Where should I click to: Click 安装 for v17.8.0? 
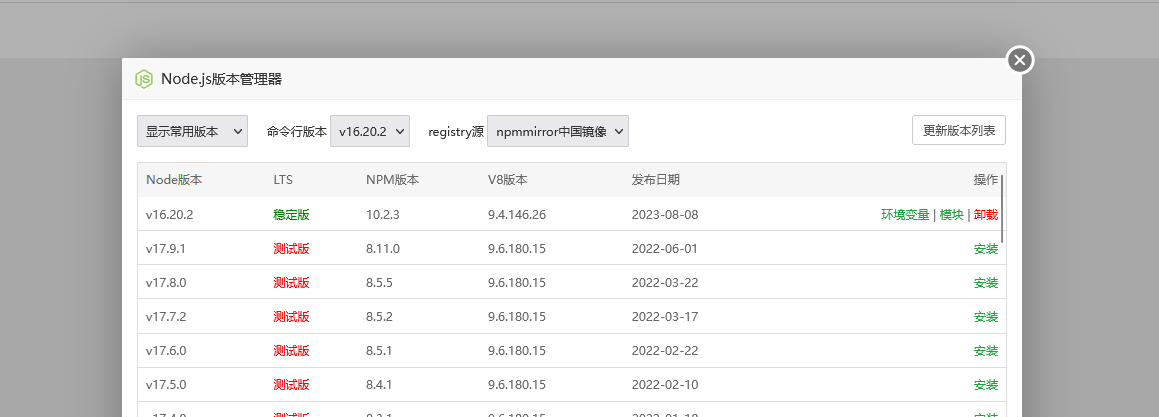(985, 282)
